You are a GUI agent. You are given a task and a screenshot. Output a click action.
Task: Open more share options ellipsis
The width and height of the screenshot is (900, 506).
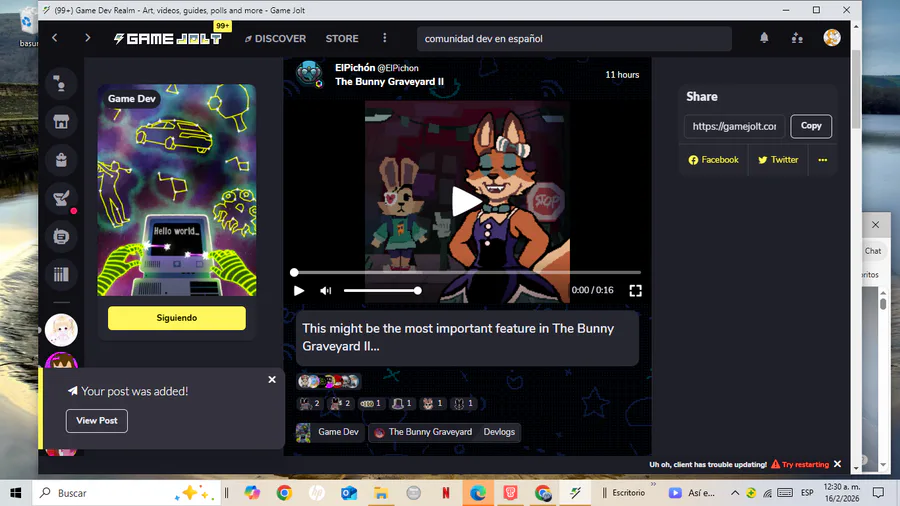coord(823,160)
